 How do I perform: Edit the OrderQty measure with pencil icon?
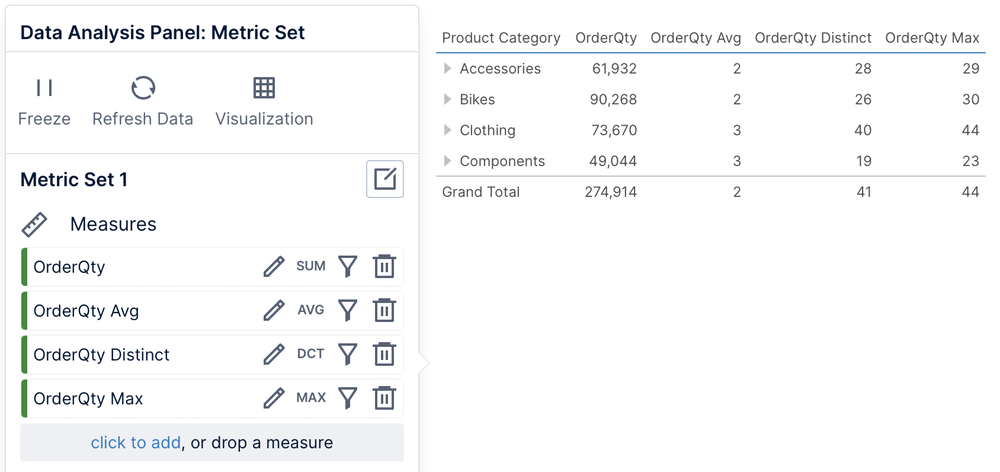pos(274,267)
